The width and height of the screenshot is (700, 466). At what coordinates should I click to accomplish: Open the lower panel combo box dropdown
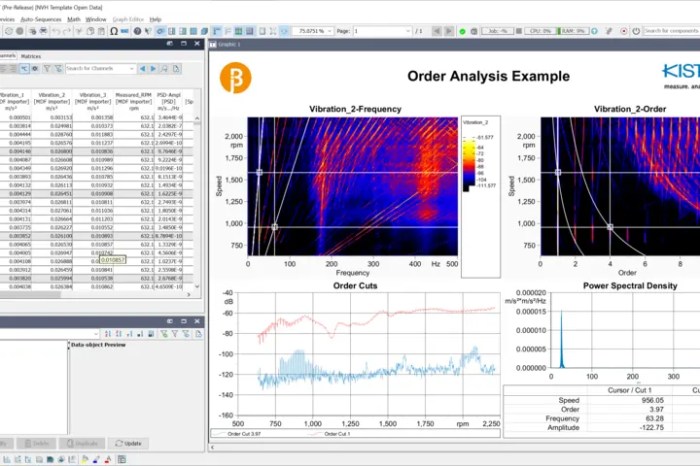coord(96,333)
